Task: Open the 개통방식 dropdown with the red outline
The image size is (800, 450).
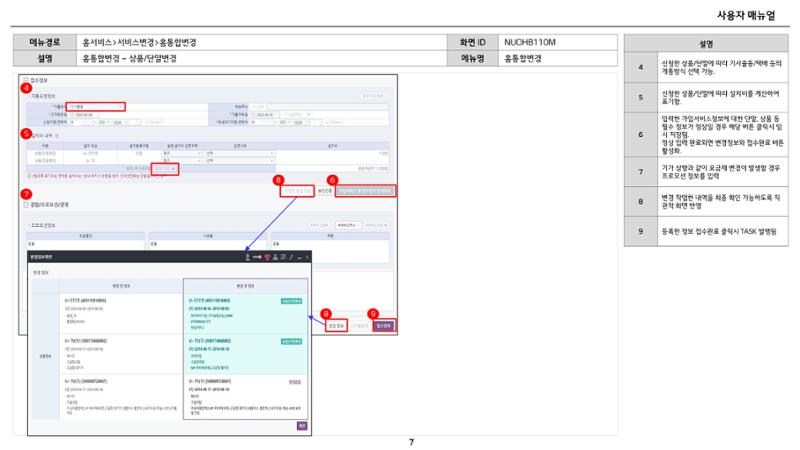Action: (x=95, y=107)
